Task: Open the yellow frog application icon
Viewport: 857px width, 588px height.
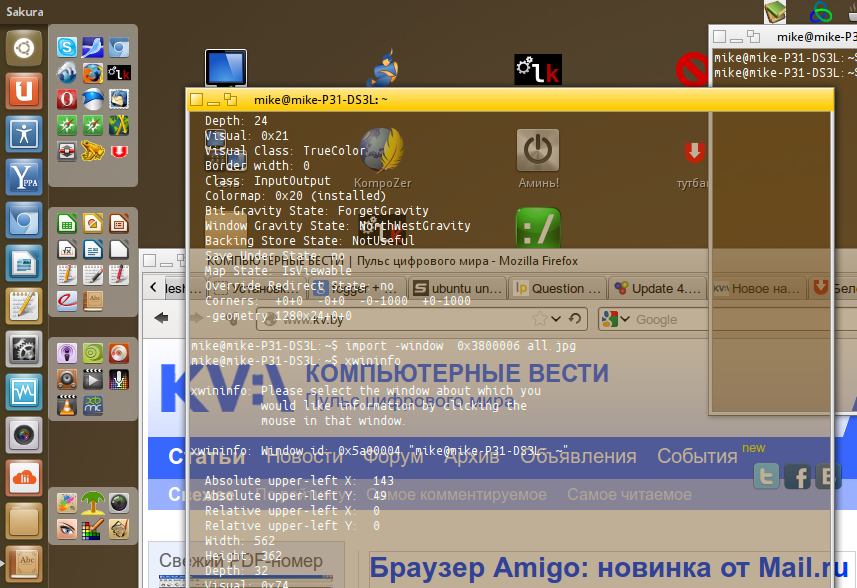Action: click(x=93, y=151)
